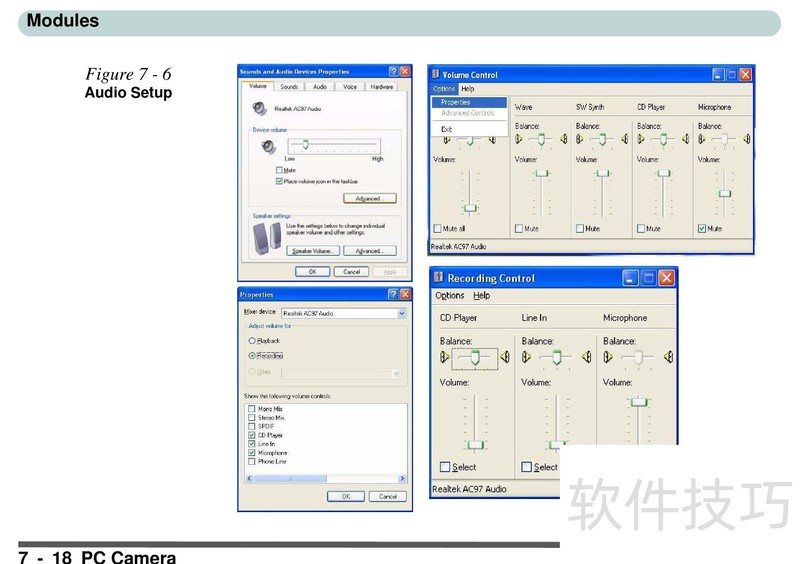Screen dimensions: 800x564
Task: Click the Volume Control title bar icon
Action: pyautogui.click(x=435, y=74)
